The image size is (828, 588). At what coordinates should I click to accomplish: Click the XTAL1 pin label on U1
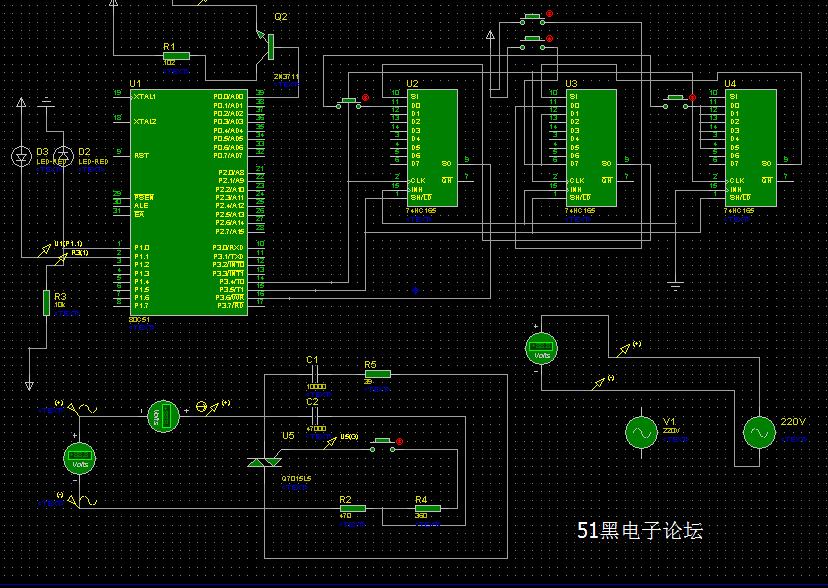coord(145,97)
